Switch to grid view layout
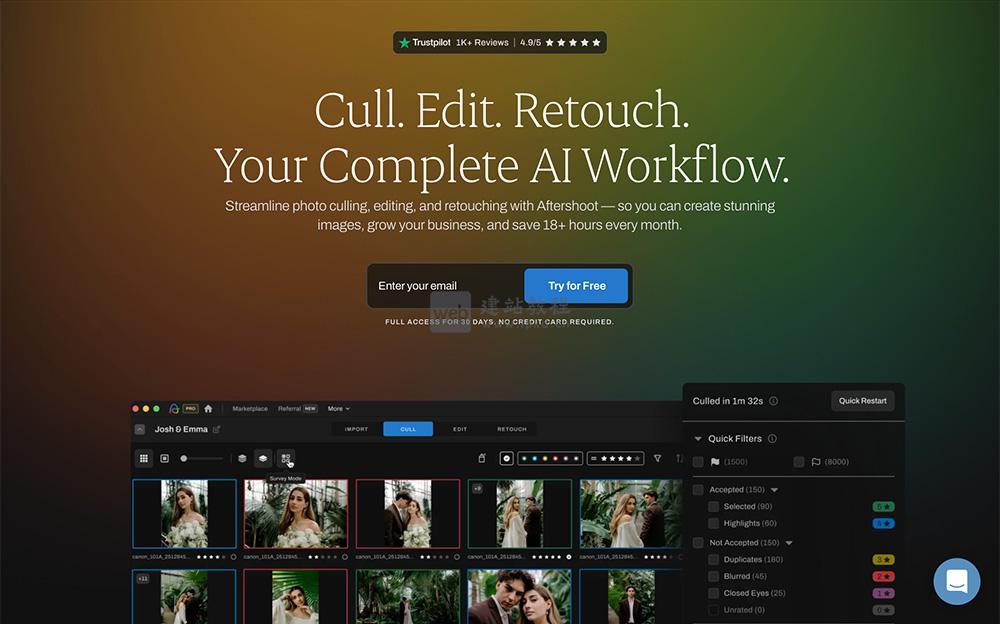1000x624 pixels. (x=144, y=458)
